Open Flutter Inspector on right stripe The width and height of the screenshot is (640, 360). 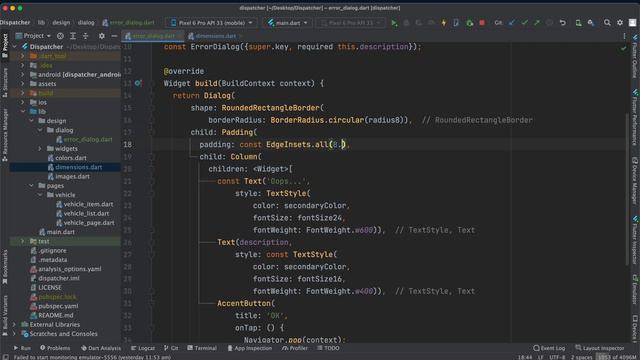(635, 241)
